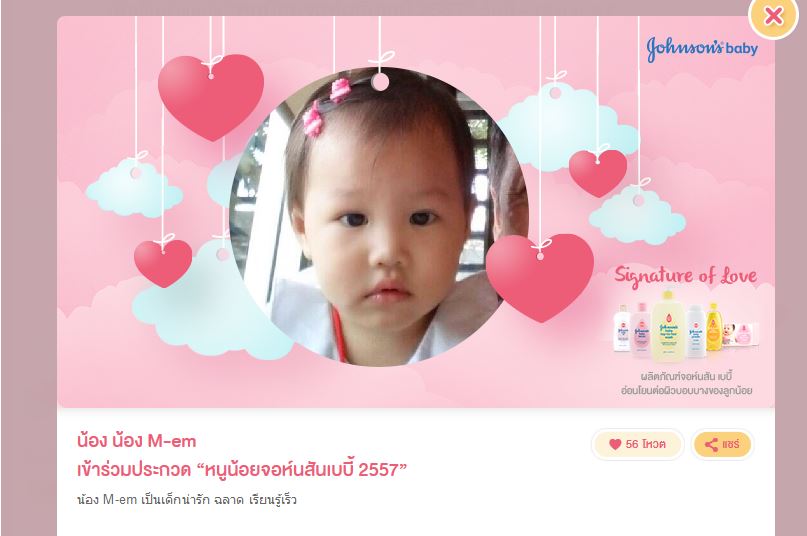Click the heart icon in the vote button
Viewport: 807px width, 536px height.
tap(615, 444)
